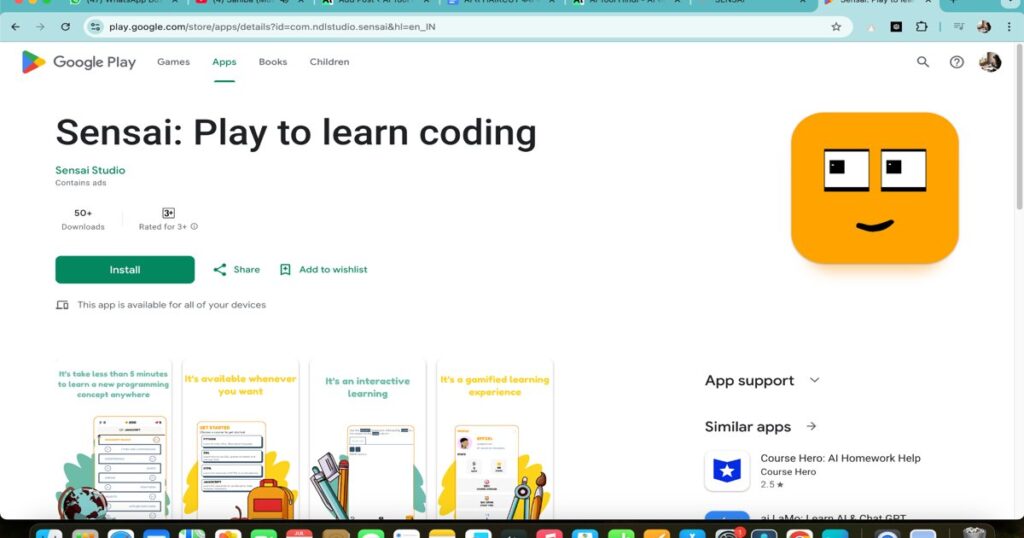
Task: Click the Install button
Action: [x=125, y=270]
